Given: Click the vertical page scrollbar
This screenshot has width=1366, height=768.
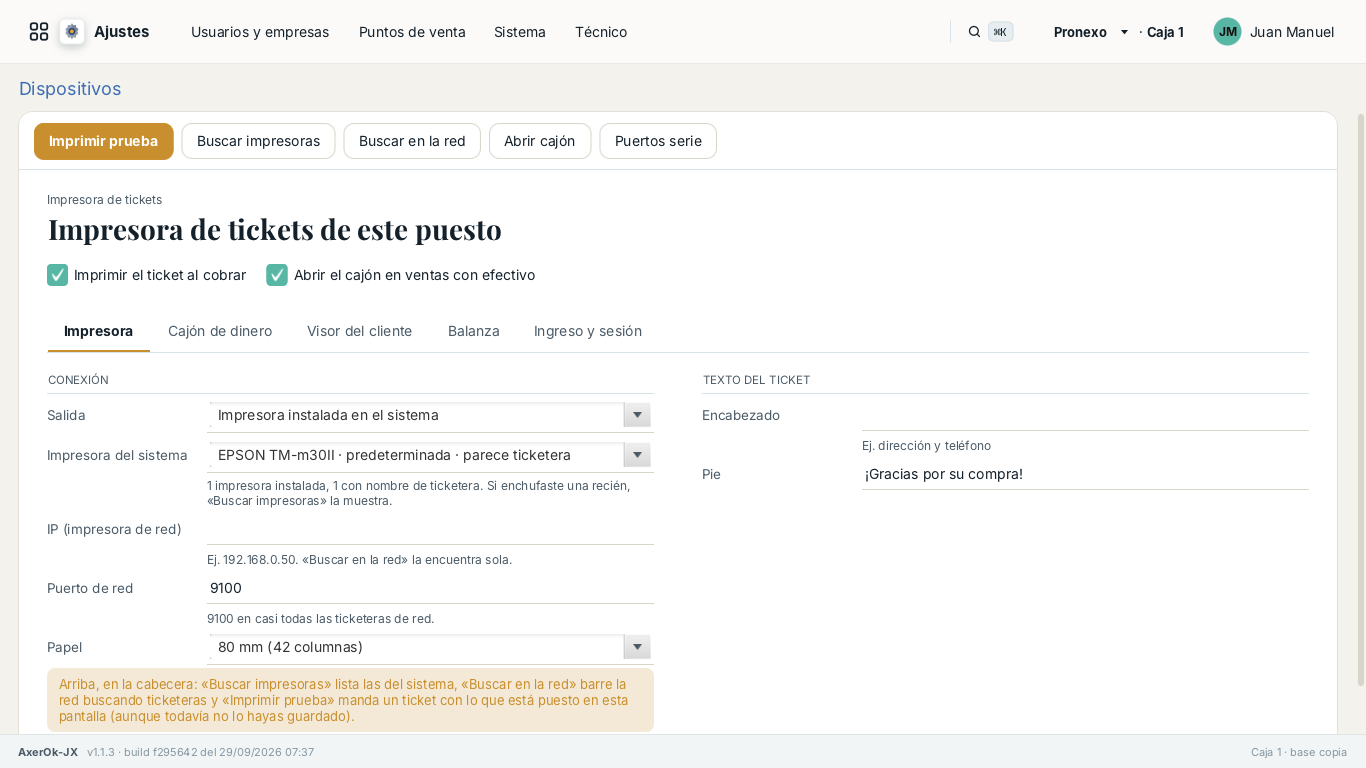Looking at the screenshot, I should click(1360, 400).
